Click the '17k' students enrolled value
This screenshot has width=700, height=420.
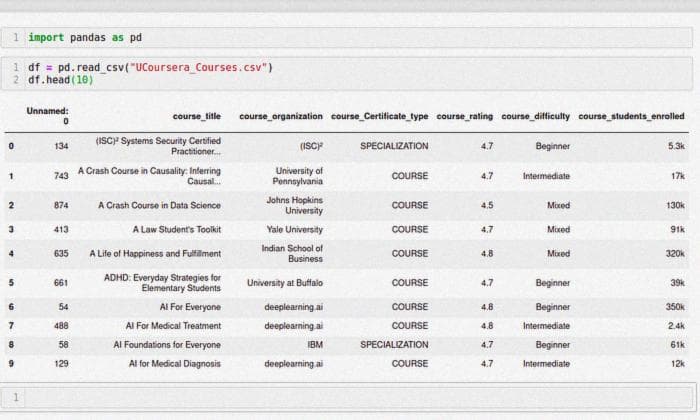678,176
